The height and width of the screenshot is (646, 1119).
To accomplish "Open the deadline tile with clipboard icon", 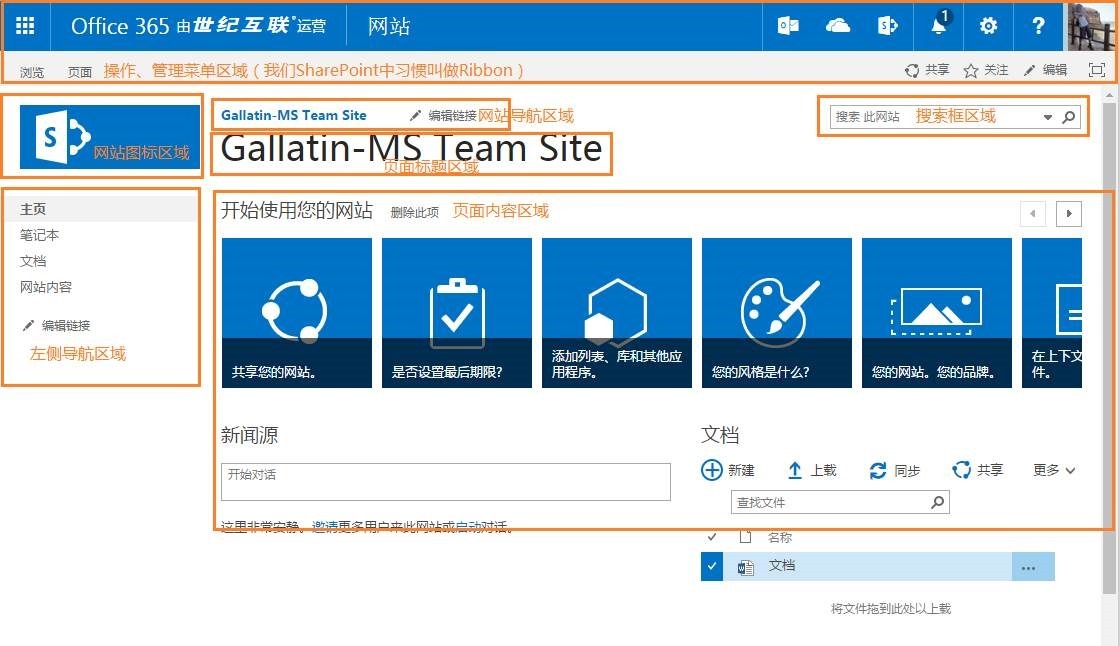I will point(457,313).
